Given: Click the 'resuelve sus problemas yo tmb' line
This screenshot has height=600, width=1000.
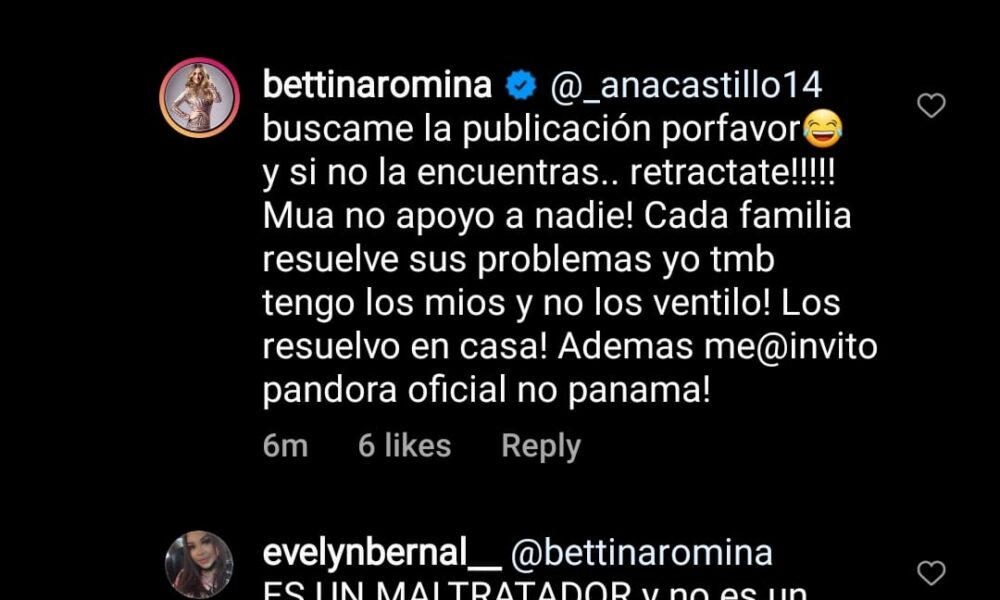Looking at the screenshot, I should pos(518,261).
